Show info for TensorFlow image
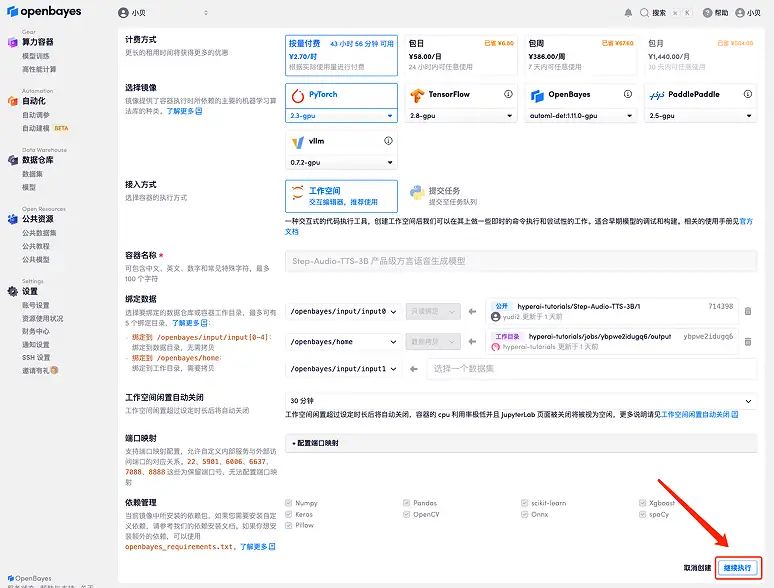 coord(508,94)
